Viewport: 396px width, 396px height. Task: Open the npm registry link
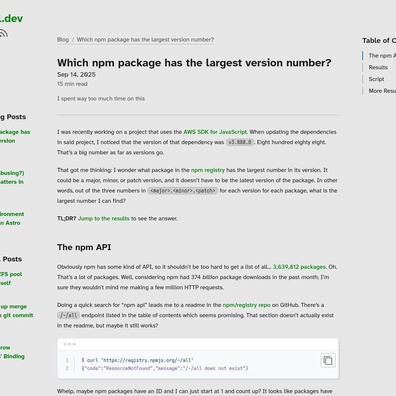[x=208, y=170]
